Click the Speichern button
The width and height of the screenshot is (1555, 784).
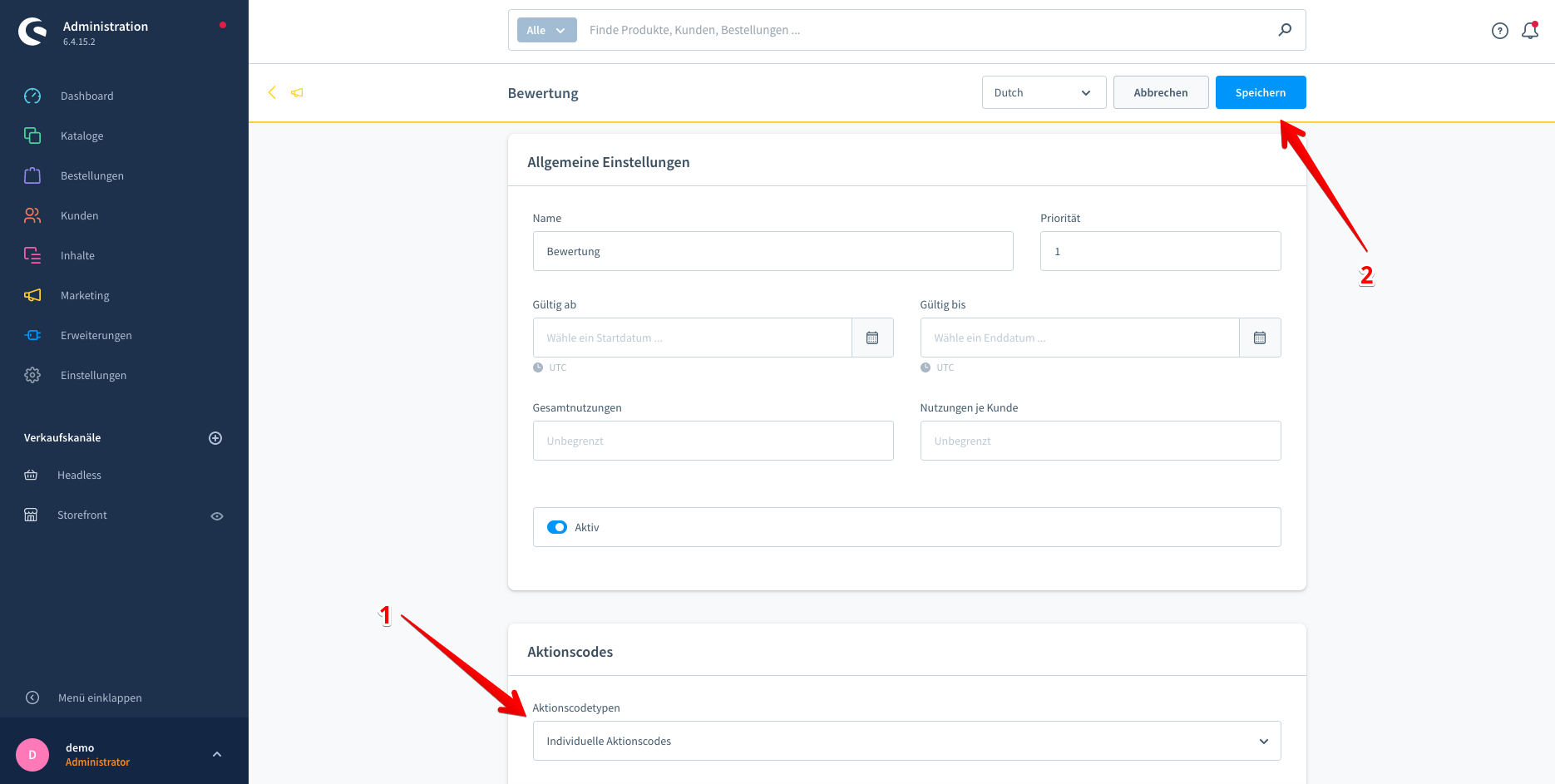(1260, 92)
